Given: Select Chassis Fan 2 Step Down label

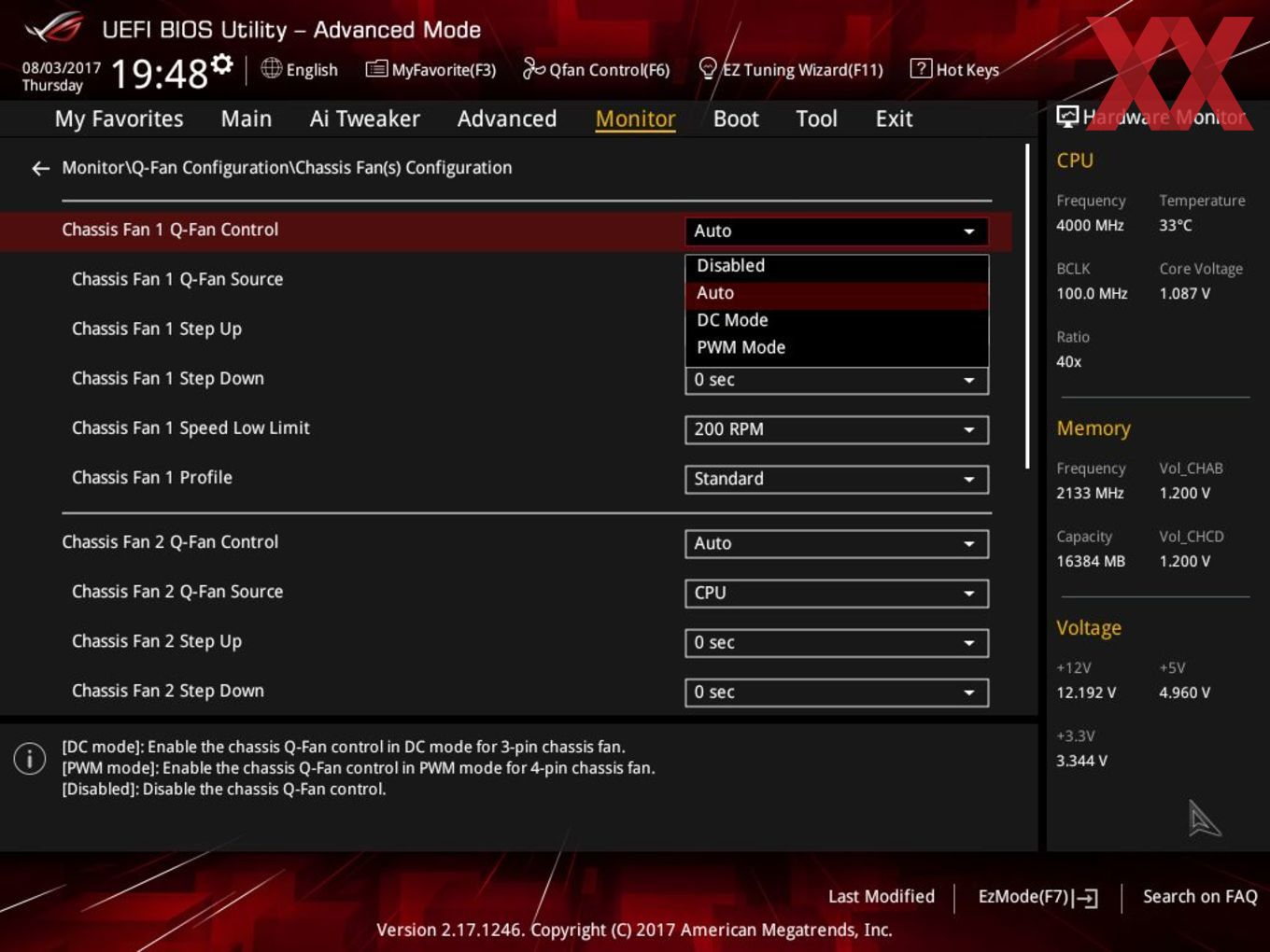Looking at the screenshot, I should [x=168, y=691].
